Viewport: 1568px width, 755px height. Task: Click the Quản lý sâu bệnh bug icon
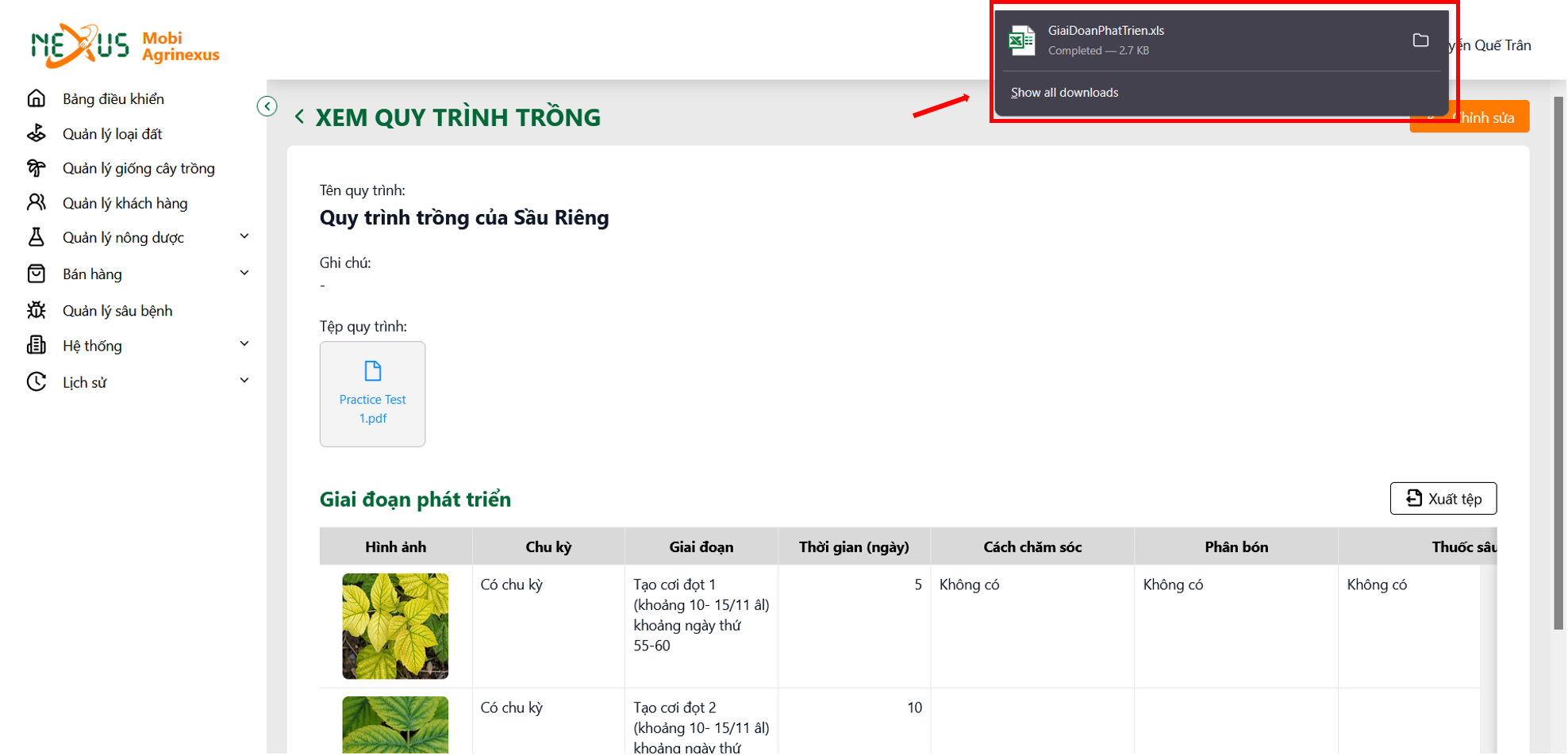click(x=37, y=310)
